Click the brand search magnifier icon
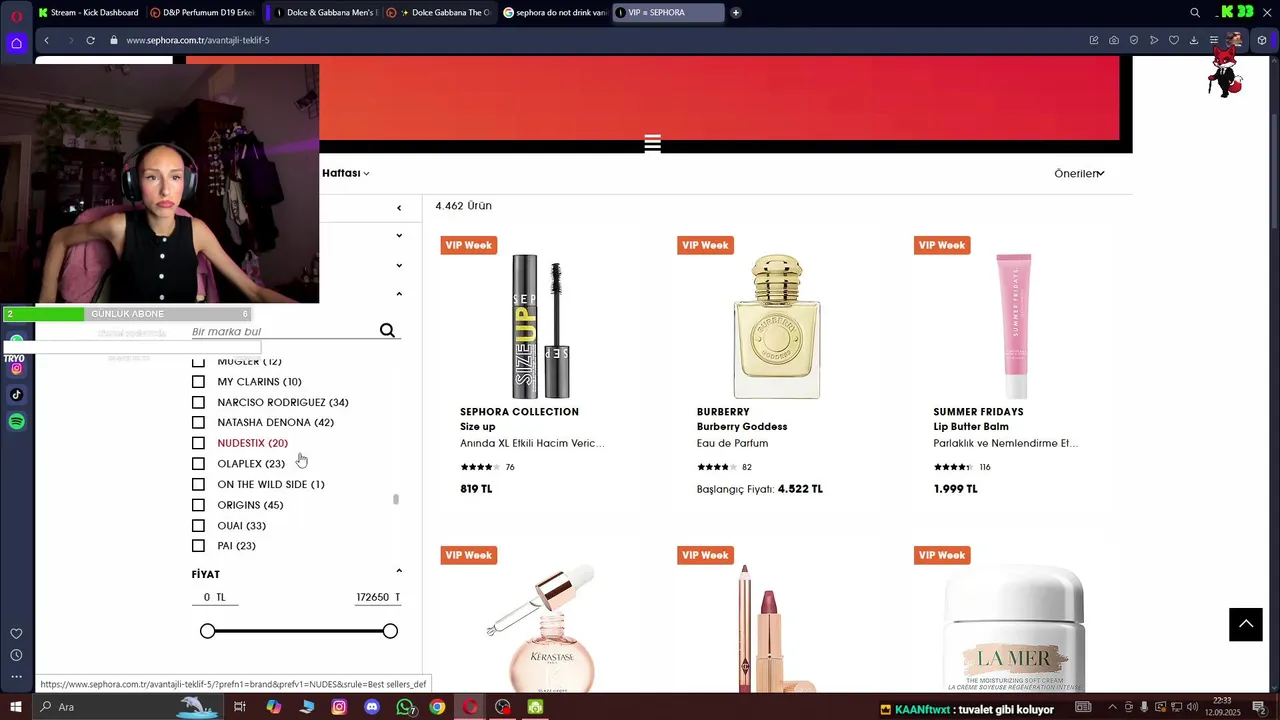Viewport: 1280px width, 720px height. click(x=387, y=331)
